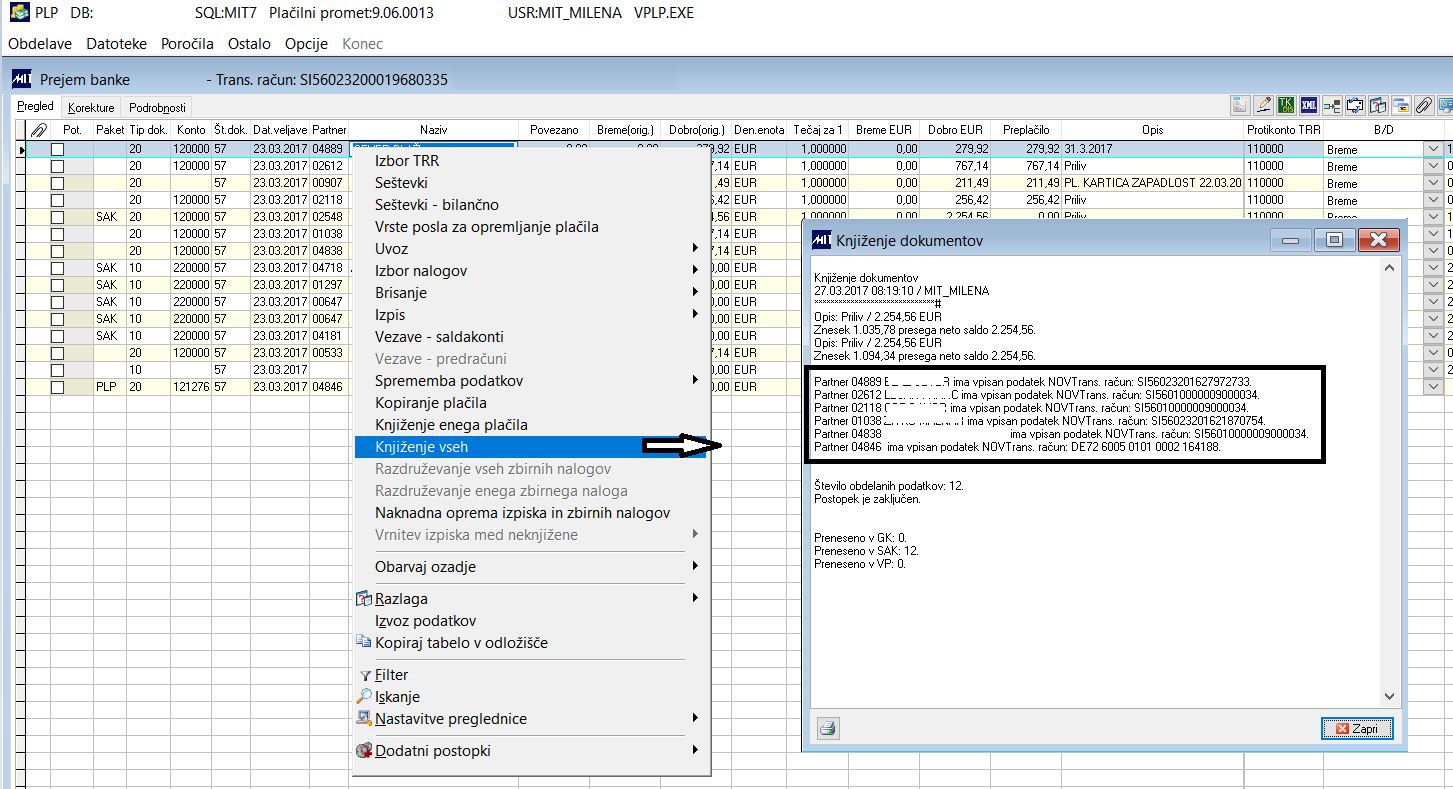Switch to the Korekture tab
This screenshot has width=1453, height=789.
(91, 107)
